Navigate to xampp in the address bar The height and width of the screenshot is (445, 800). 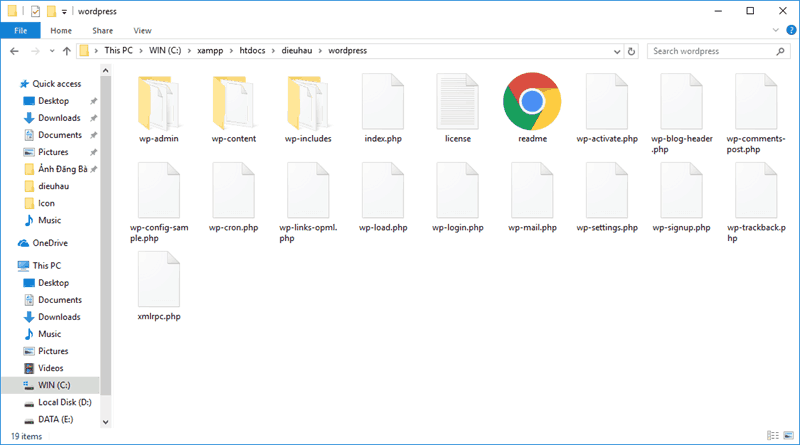[210, 51]
